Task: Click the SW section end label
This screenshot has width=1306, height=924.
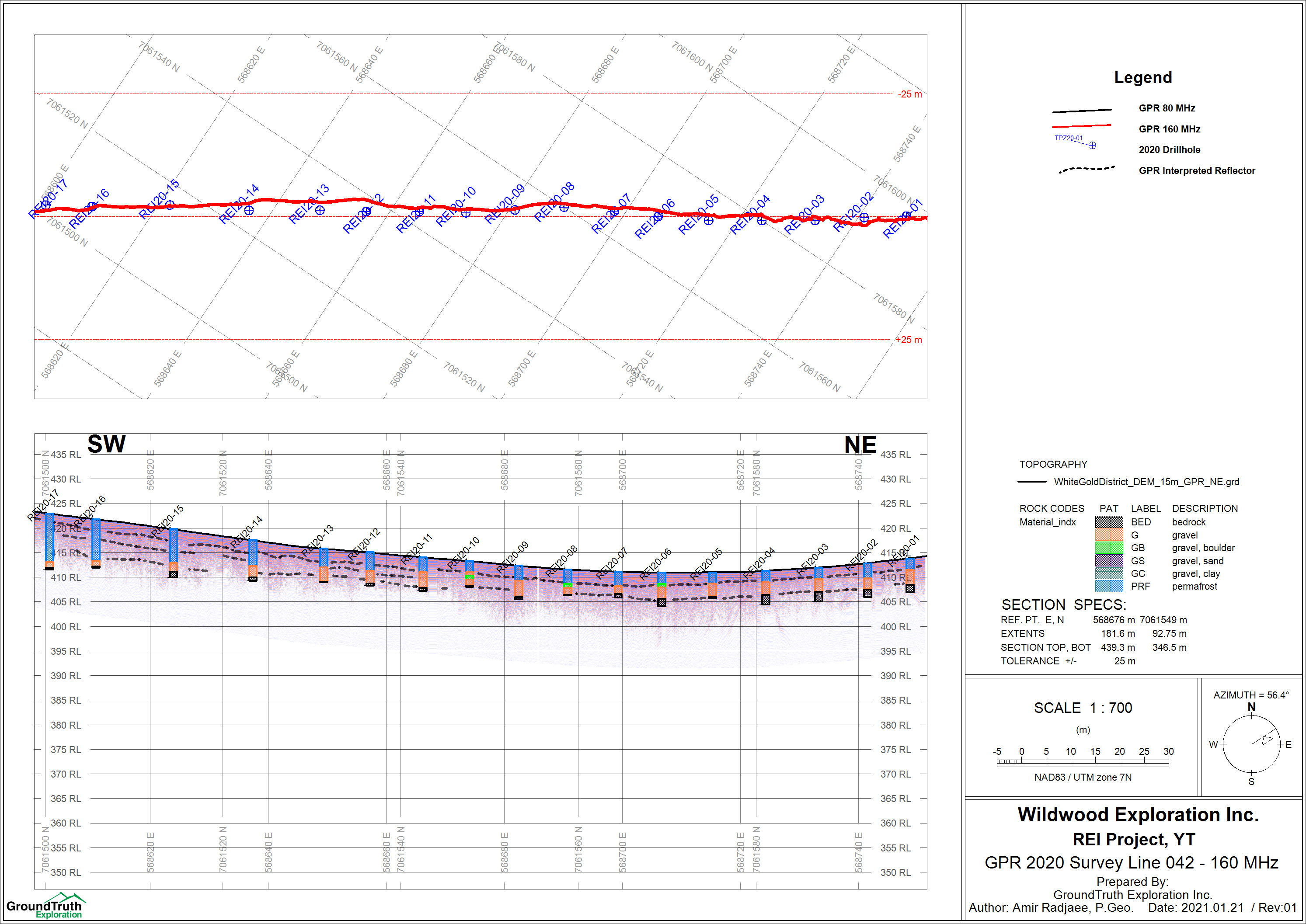Action: pyautogui.click(x=106, y=445)
